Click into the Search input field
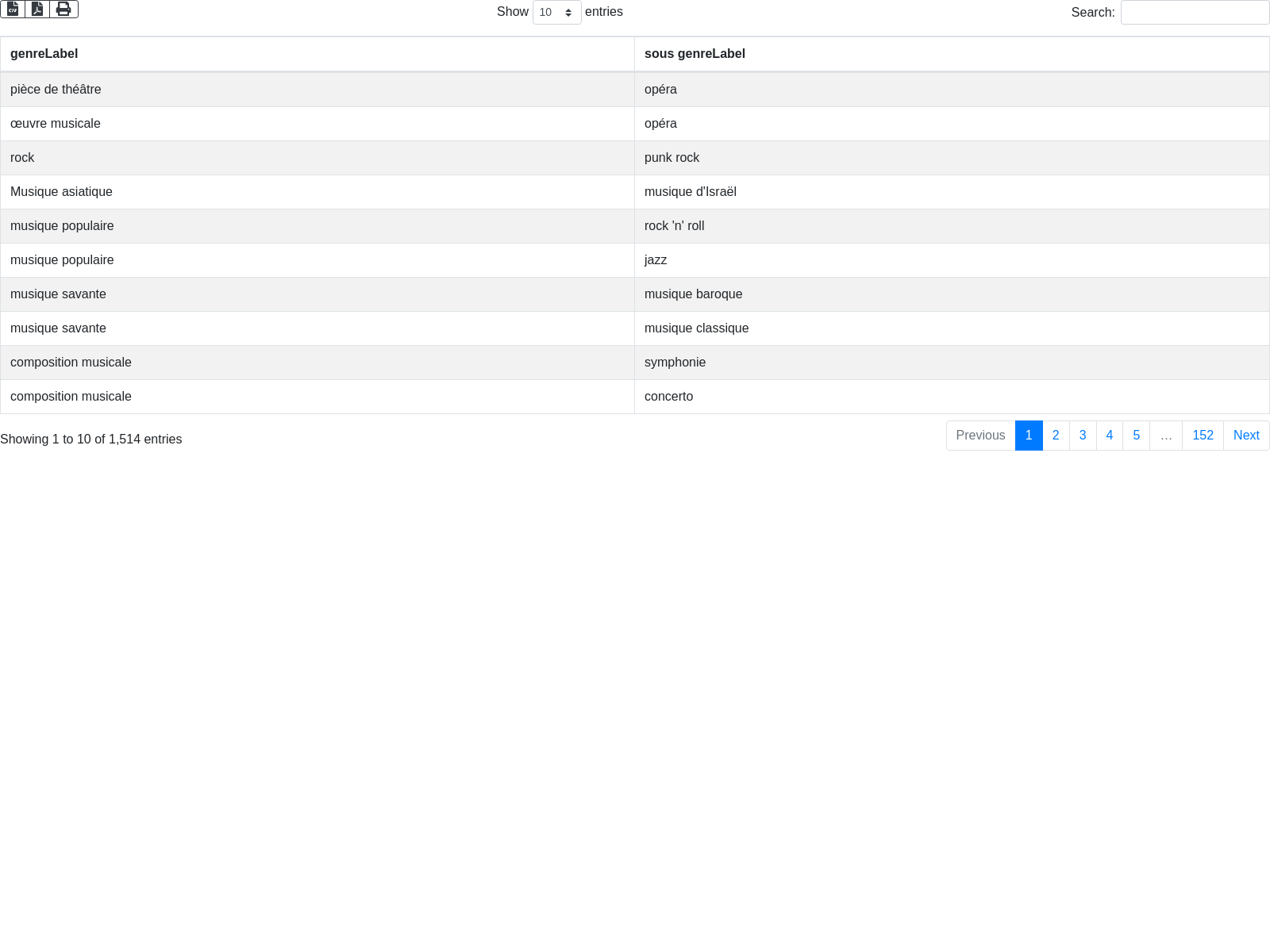This screenshot has width=1270, height=952. pyautogui.click(x=1195, y=13)
